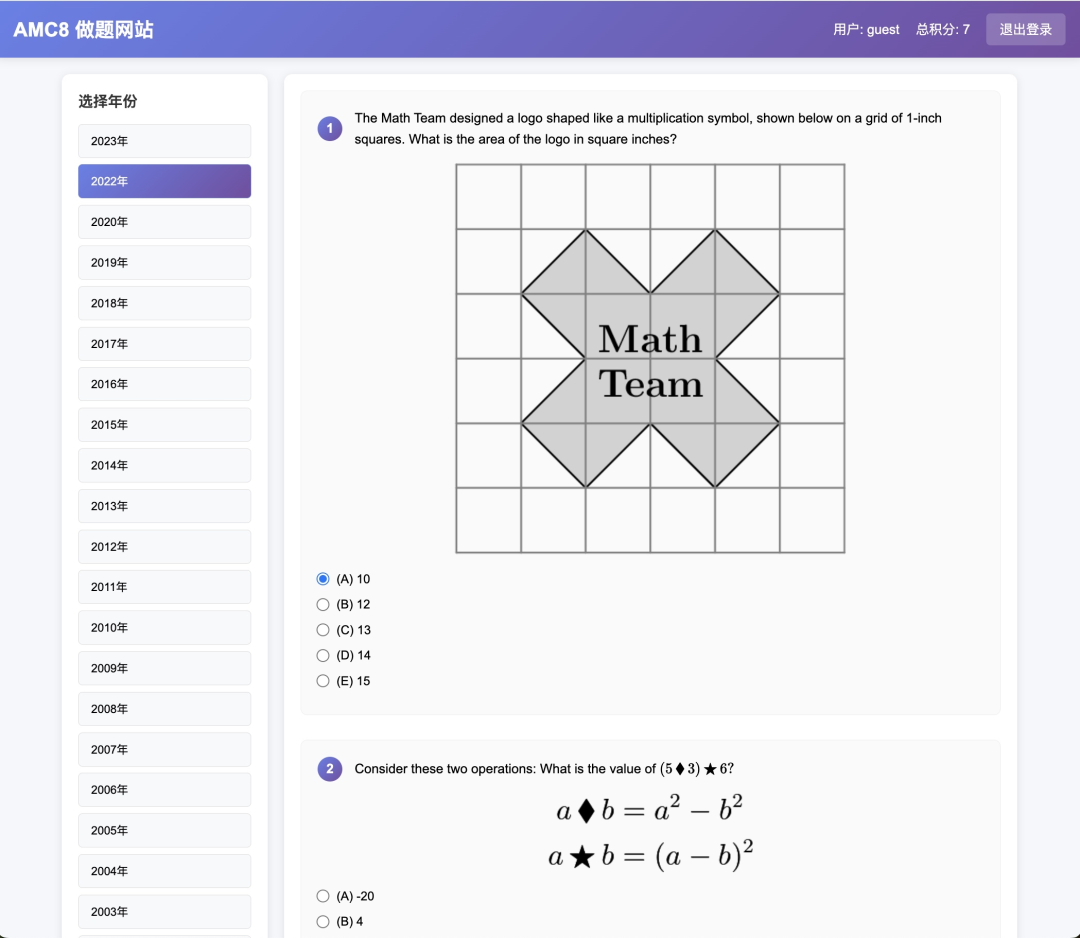Click the question 1 number badge
Viewport: 1080px width, 938px height.
[330, 129]
